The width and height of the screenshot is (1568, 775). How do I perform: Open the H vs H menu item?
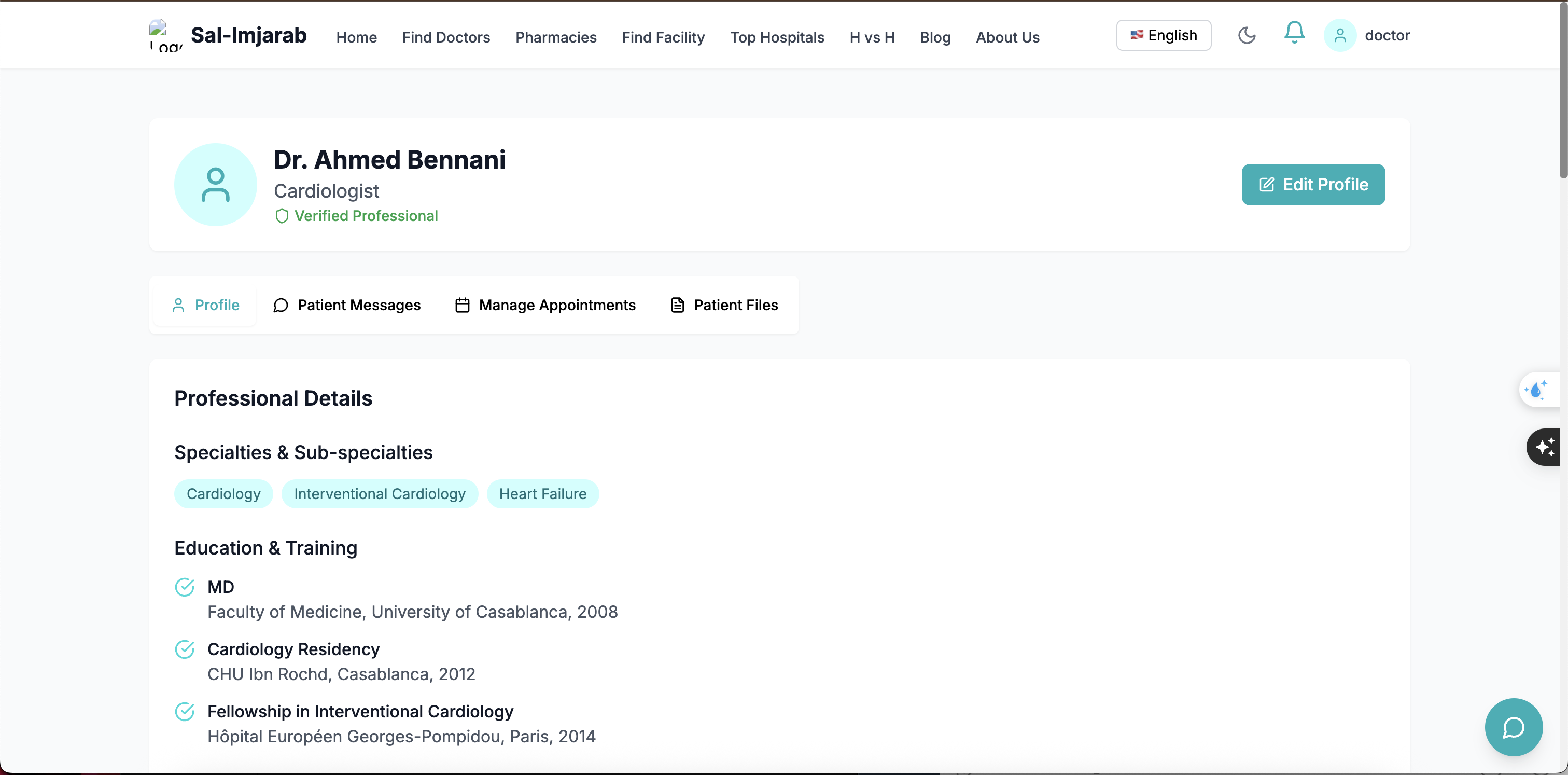(872, 37)
